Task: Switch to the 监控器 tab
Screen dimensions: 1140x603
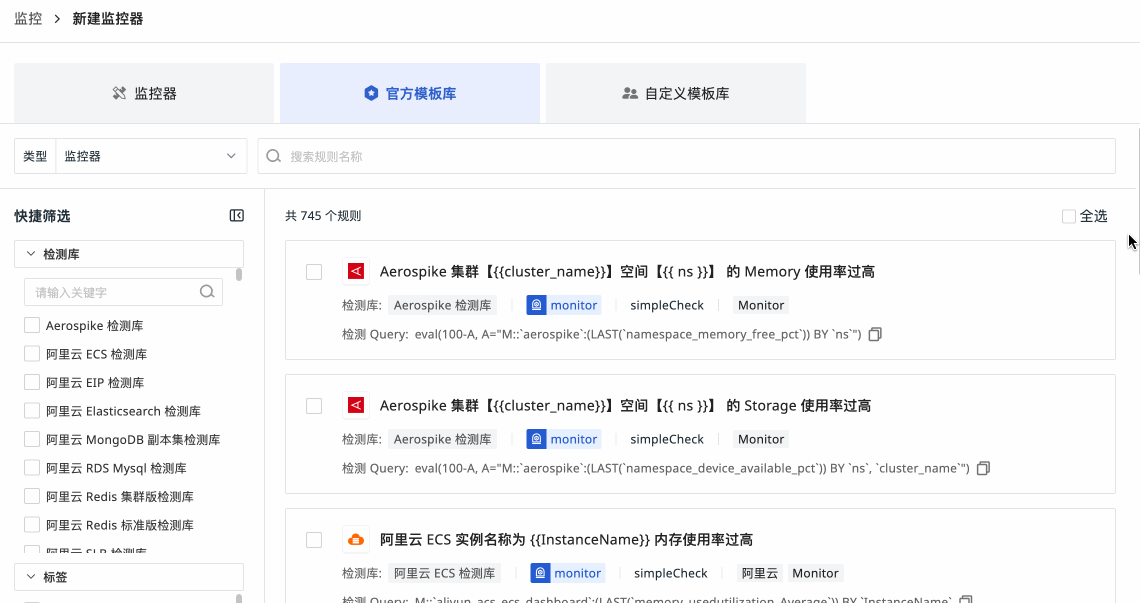Action: [144, 93]
